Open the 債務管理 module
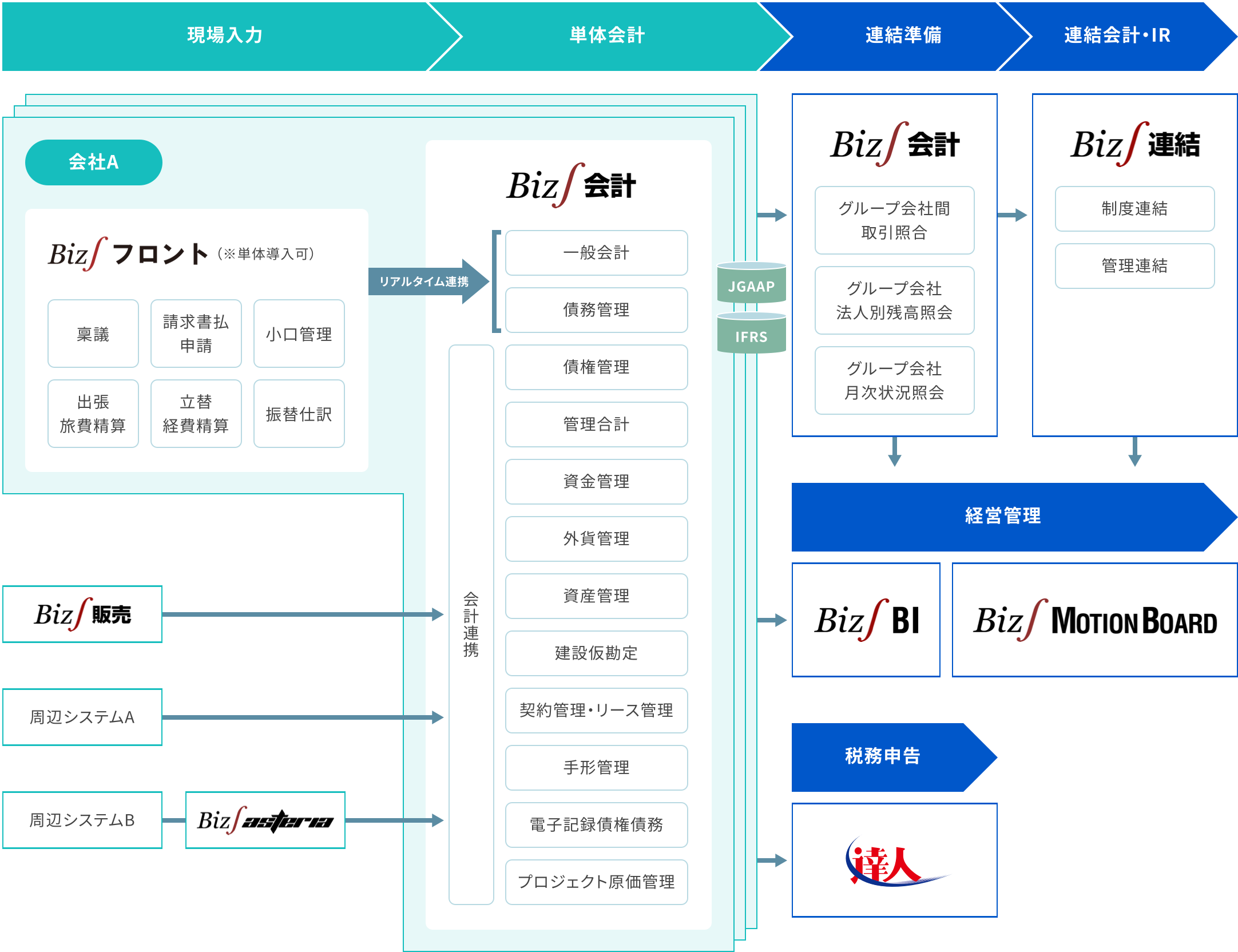1238x952 pixels. [597, 310]
